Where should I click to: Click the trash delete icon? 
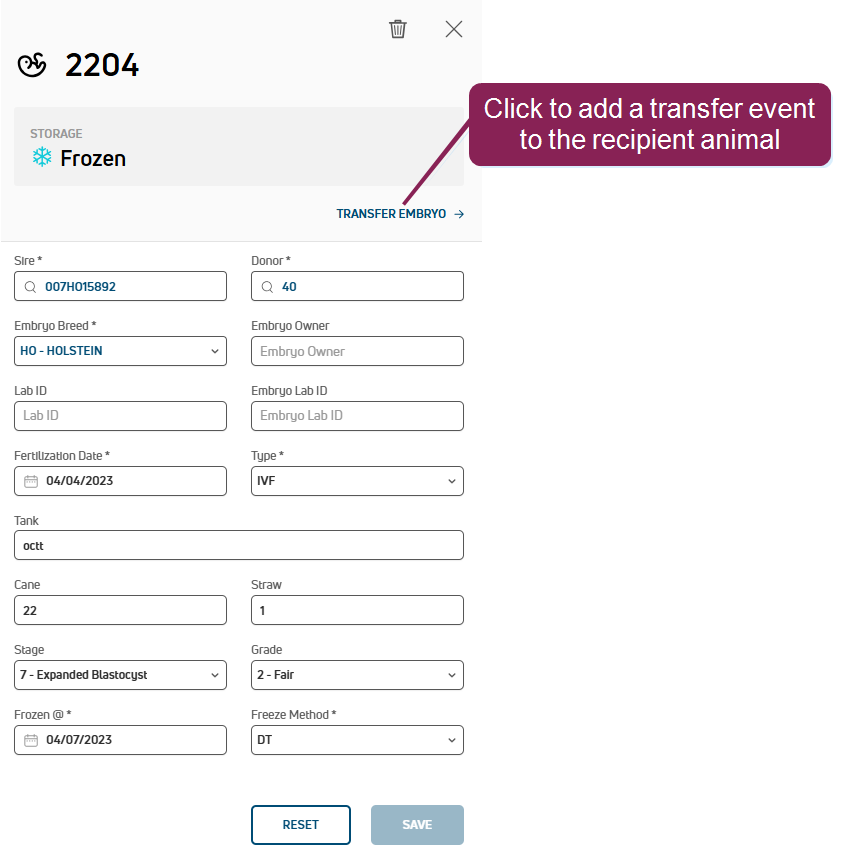[398, 29]
